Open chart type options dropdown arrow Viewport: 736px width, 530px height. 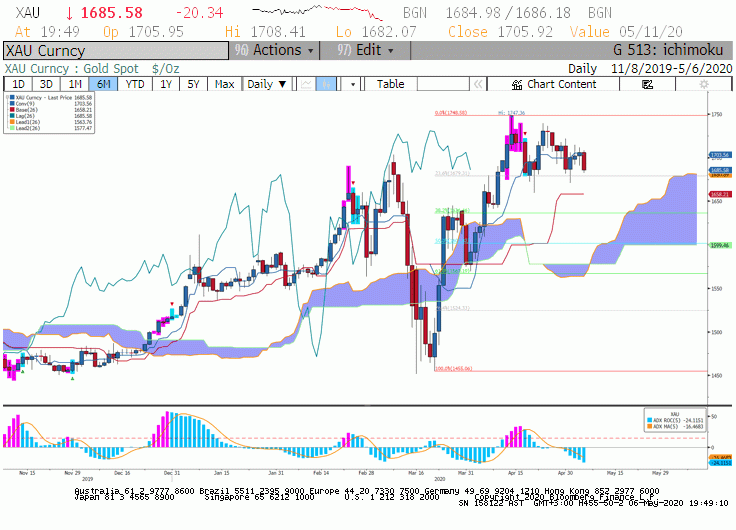pyautogui.click(x=353, y=84)
